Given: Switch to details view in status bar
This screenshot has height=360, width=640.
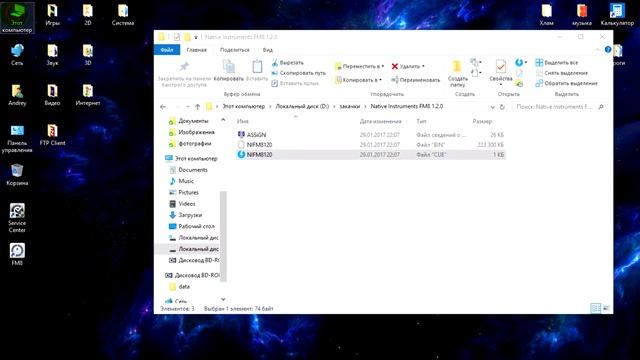Looking at the screenshot, I should (x=596, y=308).
